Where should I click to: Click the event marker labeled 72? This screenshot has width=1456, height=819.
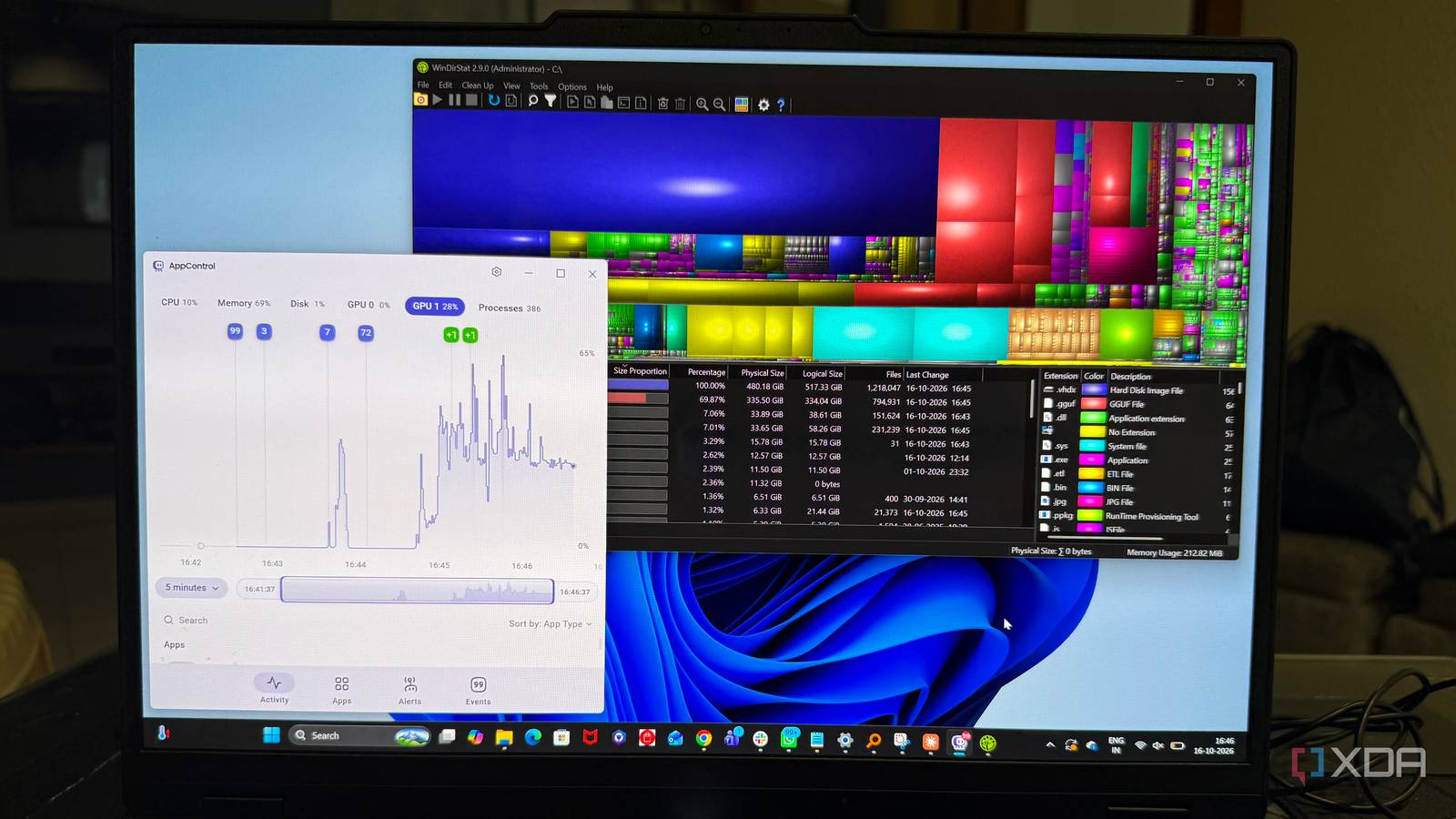coord(366,333)
